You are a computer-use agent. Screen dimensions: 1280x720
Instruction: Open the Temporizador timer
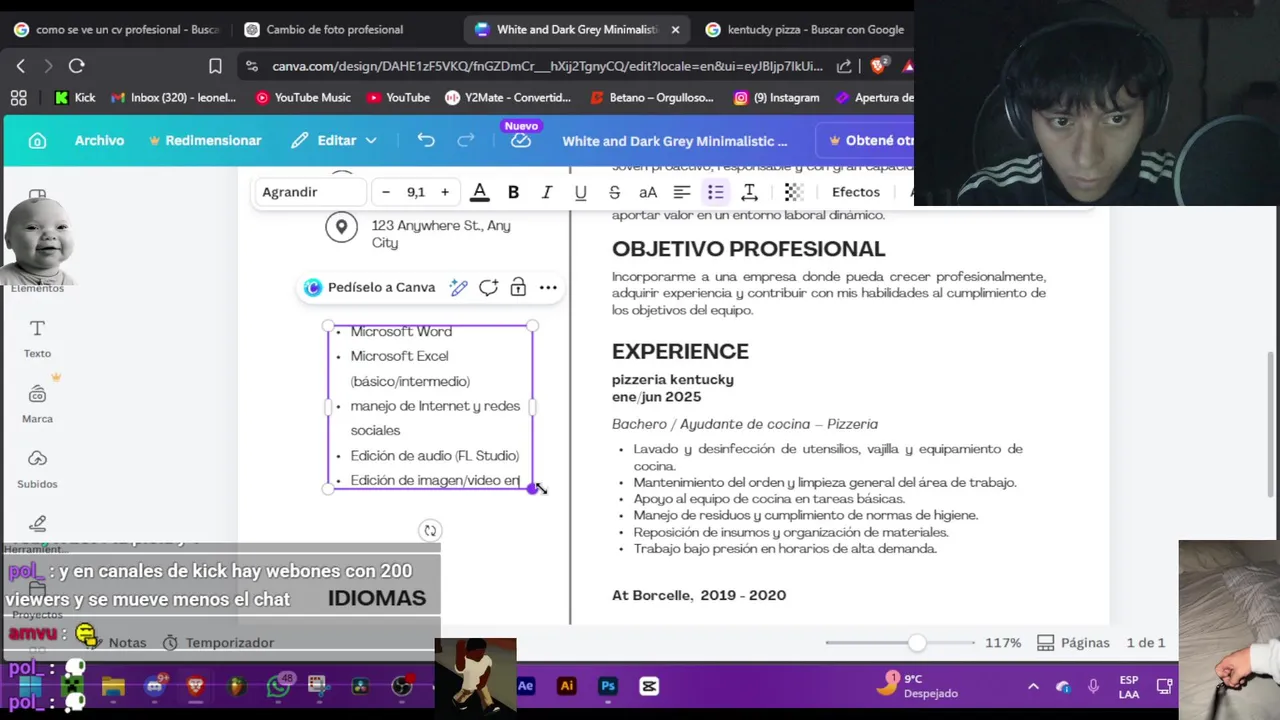[218, 643]
